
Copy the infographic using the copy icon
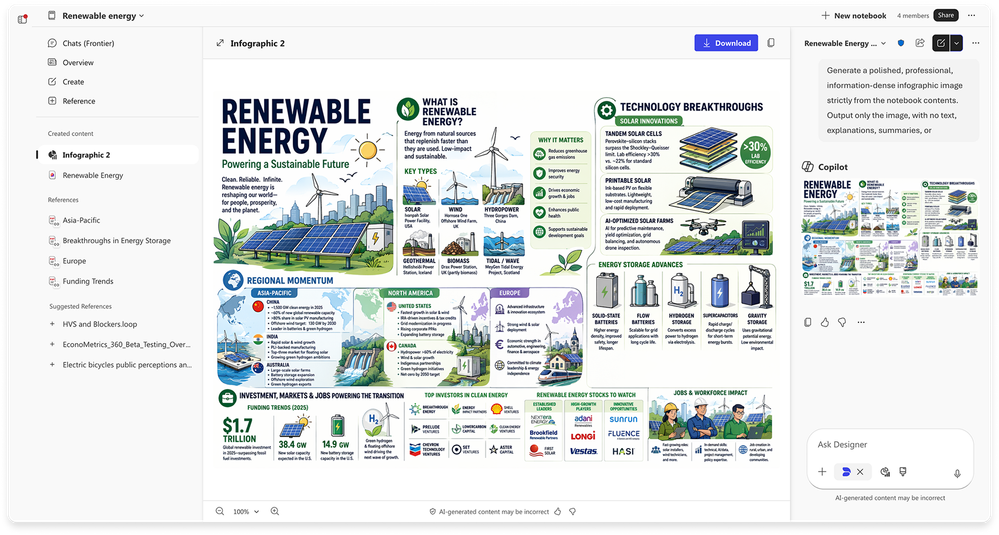point(771,43)
